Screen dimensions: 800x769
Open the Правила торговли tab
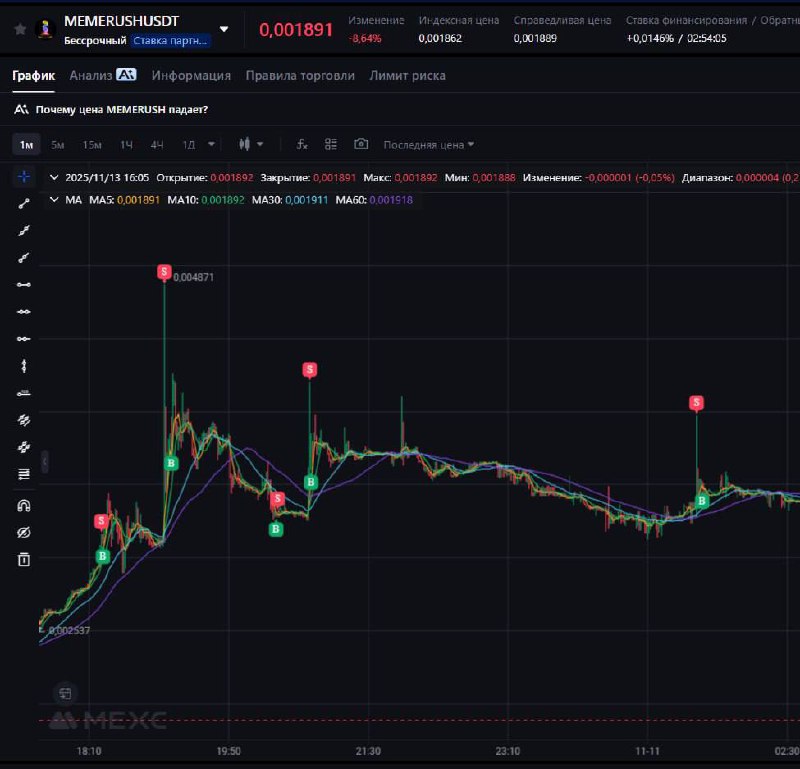300,76
